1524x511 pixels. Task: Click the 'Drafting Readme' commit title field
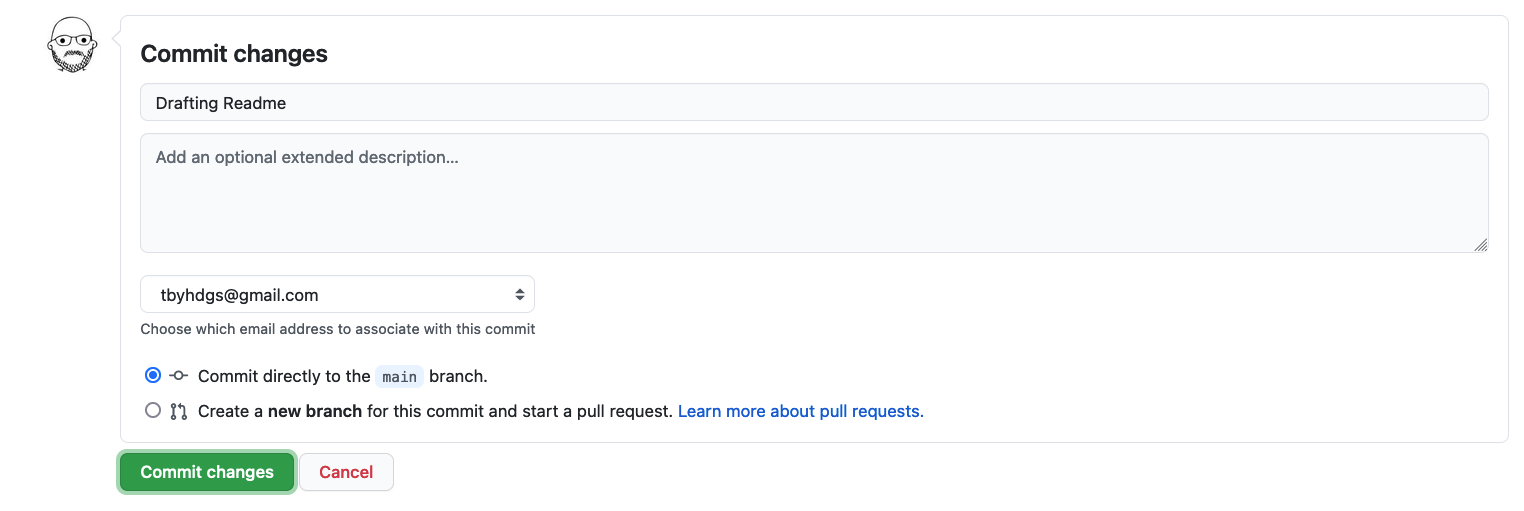tap(814, 102)
